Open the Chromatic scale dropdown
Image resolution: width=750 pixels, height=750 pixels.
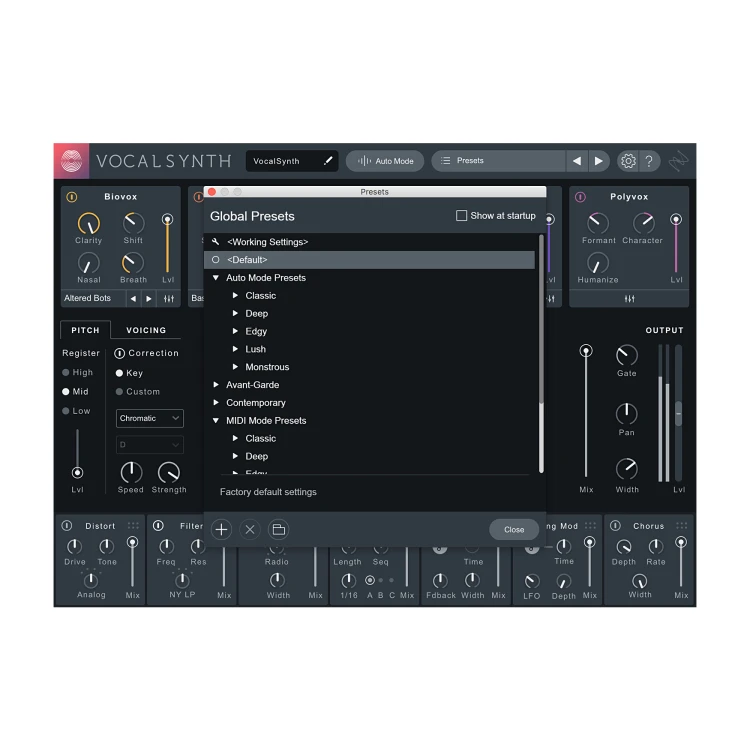(150, 419)
